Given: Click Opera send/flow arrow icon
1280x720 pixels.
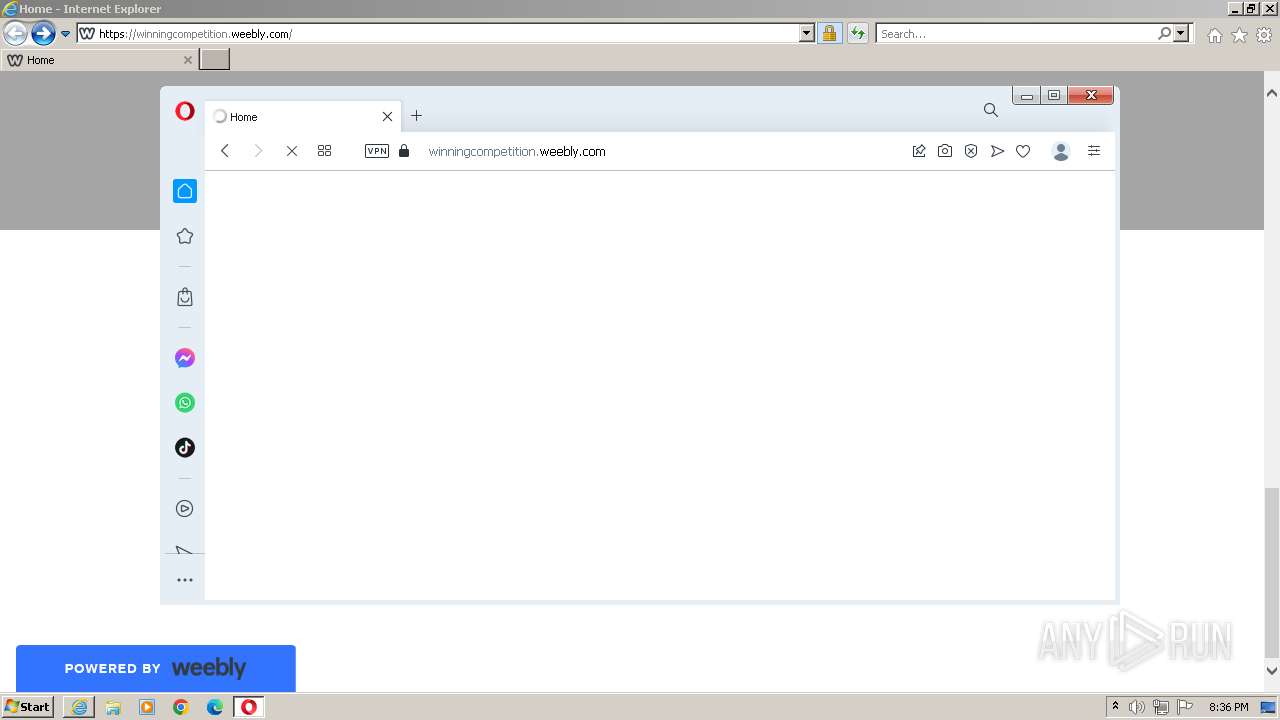Looking at the screenshot, I should coord(997,151).
